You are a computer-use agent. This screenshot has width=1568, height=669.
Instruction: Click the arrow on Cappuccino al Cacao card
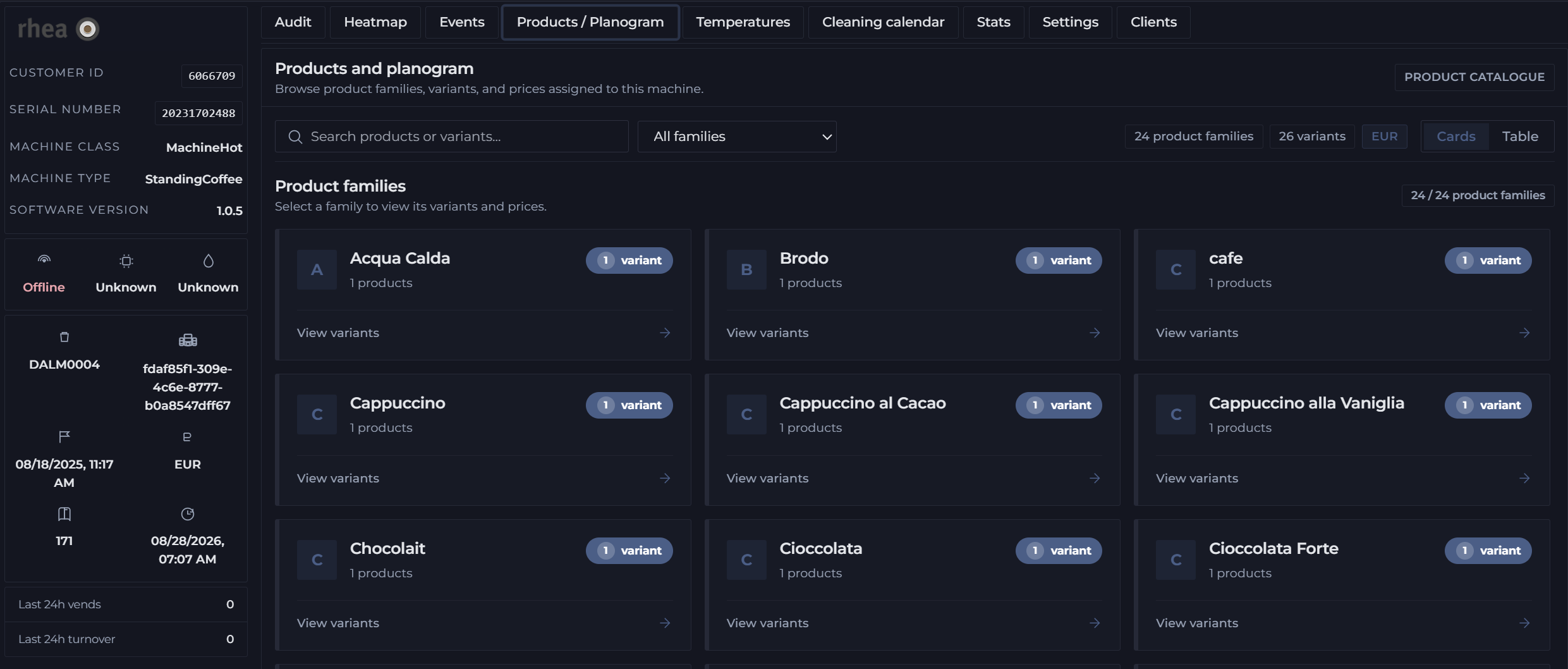click(x=1095, y=478)
